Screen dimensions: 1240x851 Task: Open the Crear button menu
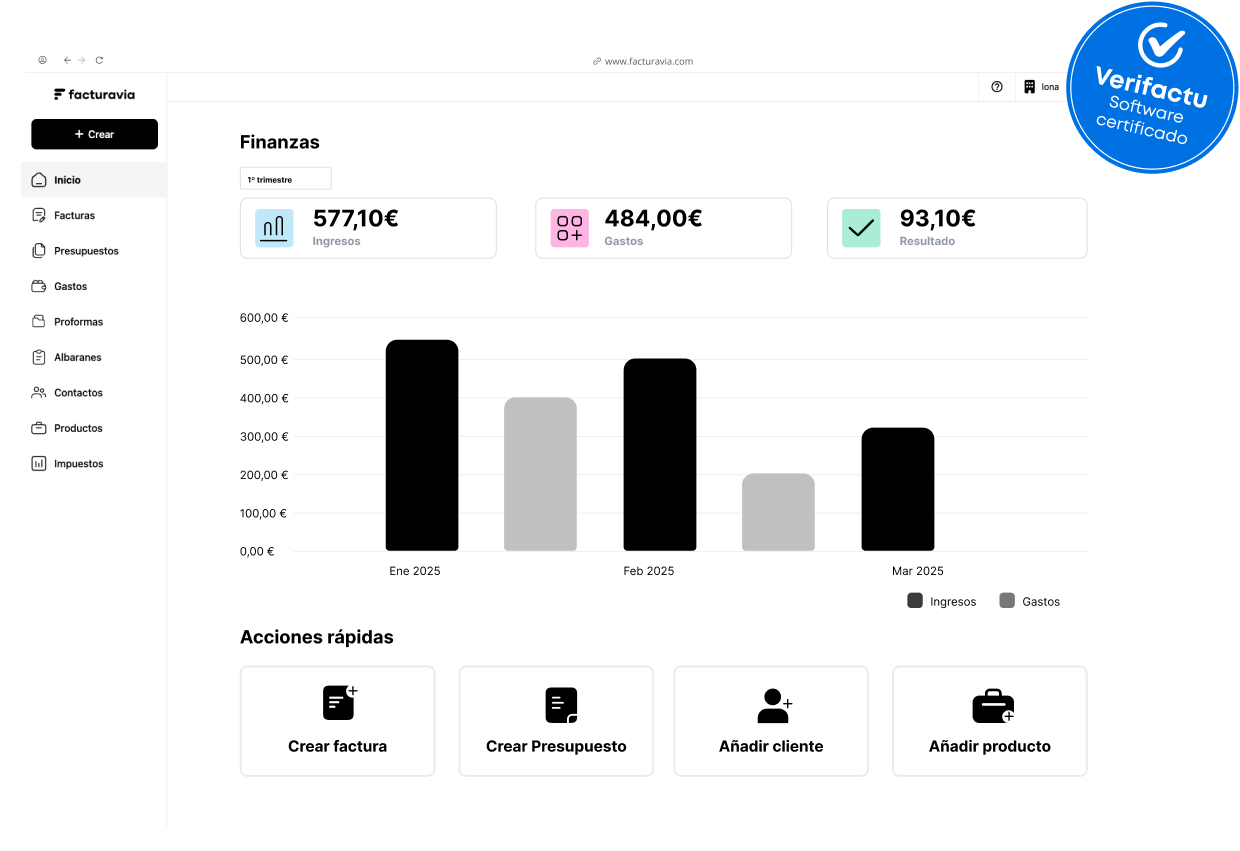coord(94,134)
